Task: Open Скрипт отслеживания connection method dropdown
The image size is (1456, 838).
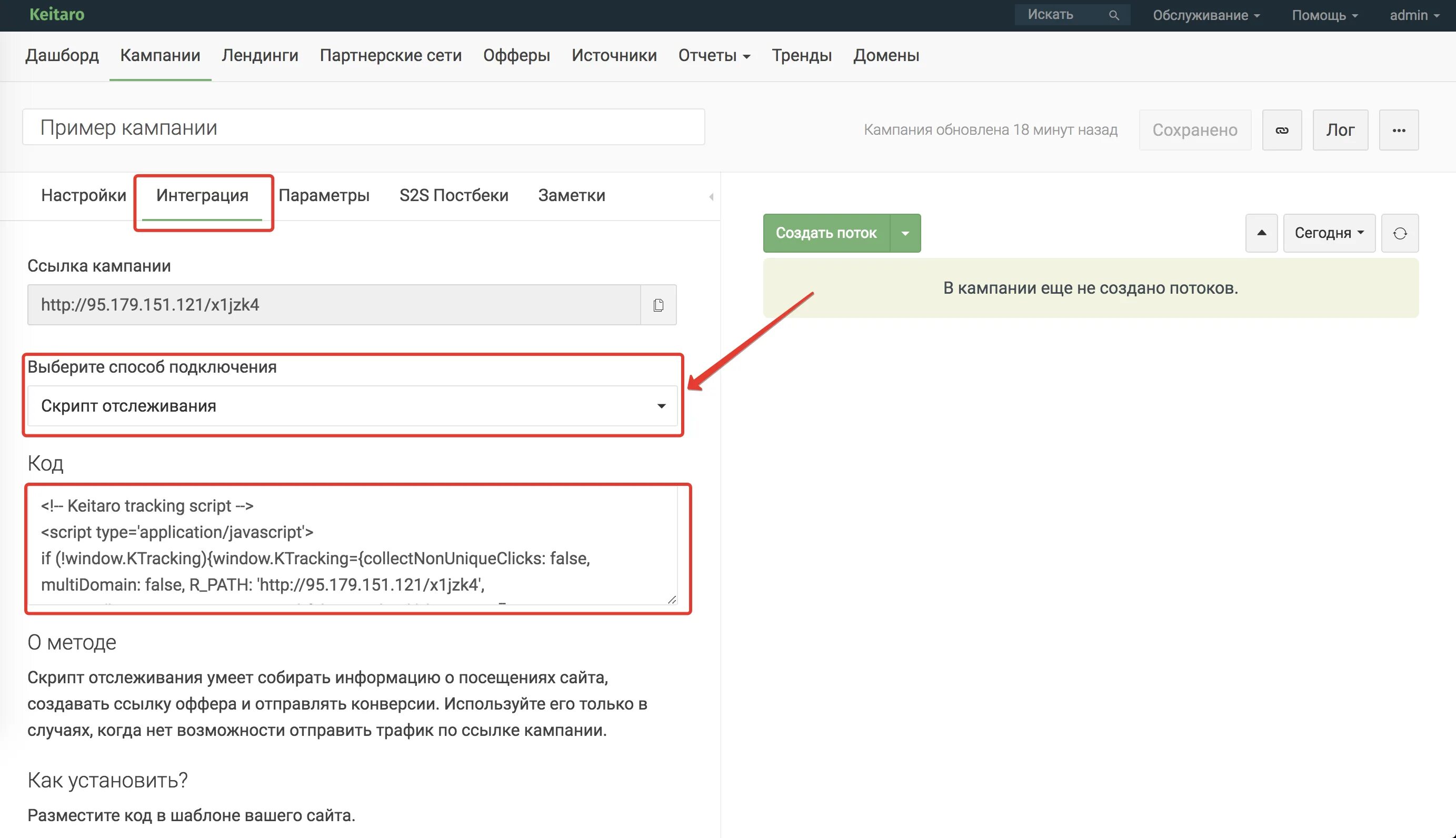Action: (352, 406)
